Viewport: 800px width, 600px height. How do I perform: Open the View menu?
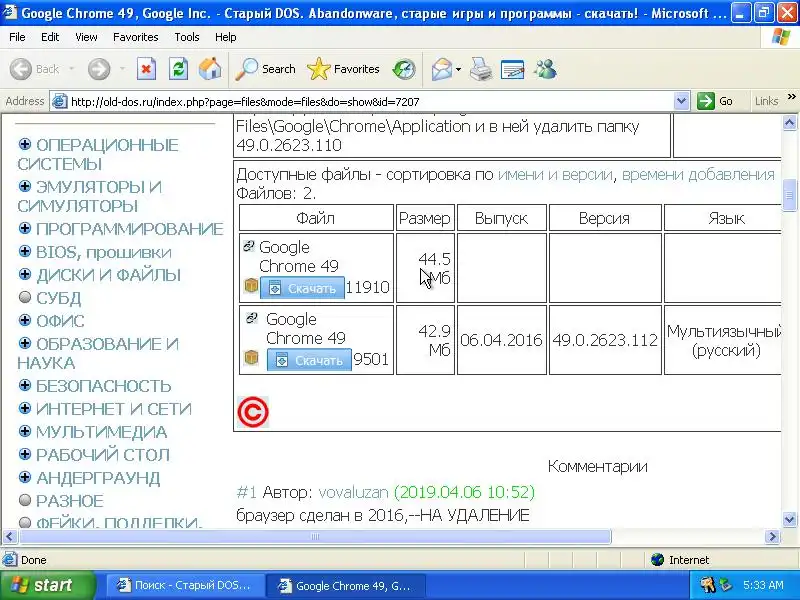point(86,37)
